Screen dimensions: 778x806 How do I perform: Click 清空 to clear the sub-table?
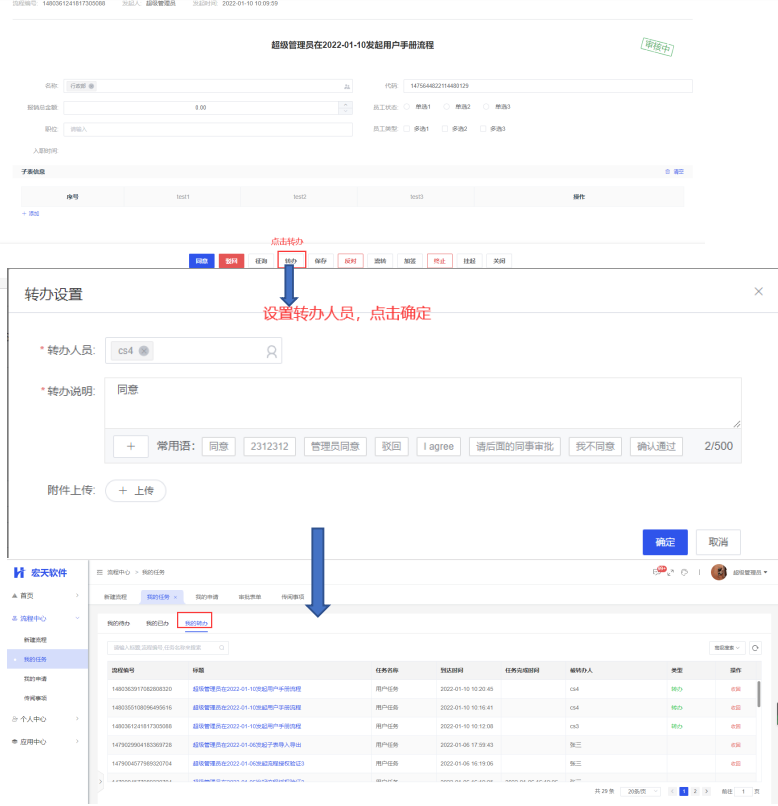(675, 172)
